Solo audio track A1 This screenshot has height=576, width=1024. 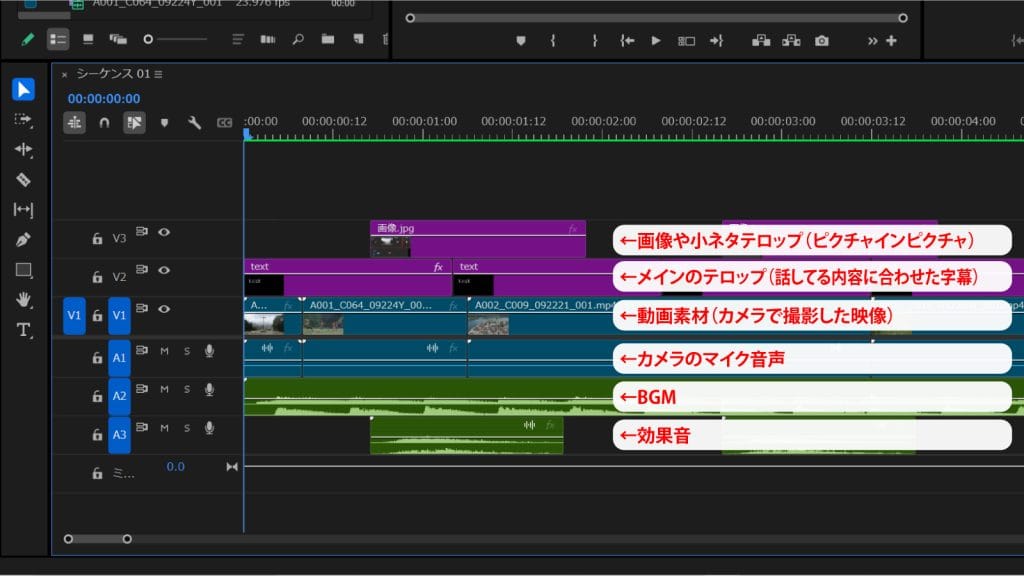[x=186, y=350]
